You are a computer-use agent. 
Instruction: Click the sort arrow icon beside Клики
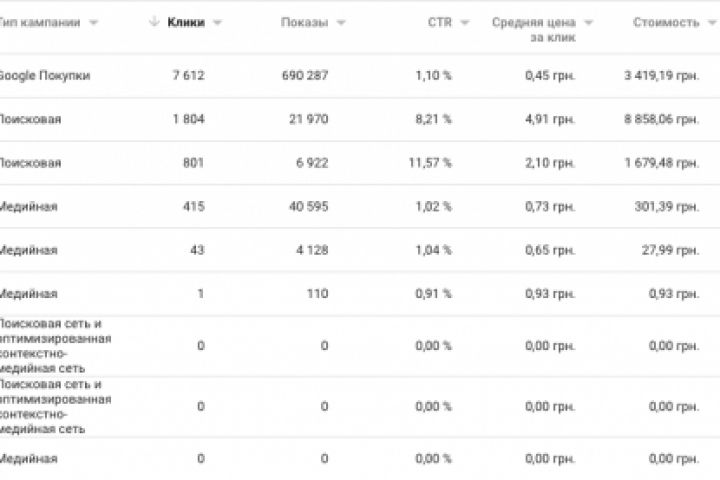tap(154, 22)
